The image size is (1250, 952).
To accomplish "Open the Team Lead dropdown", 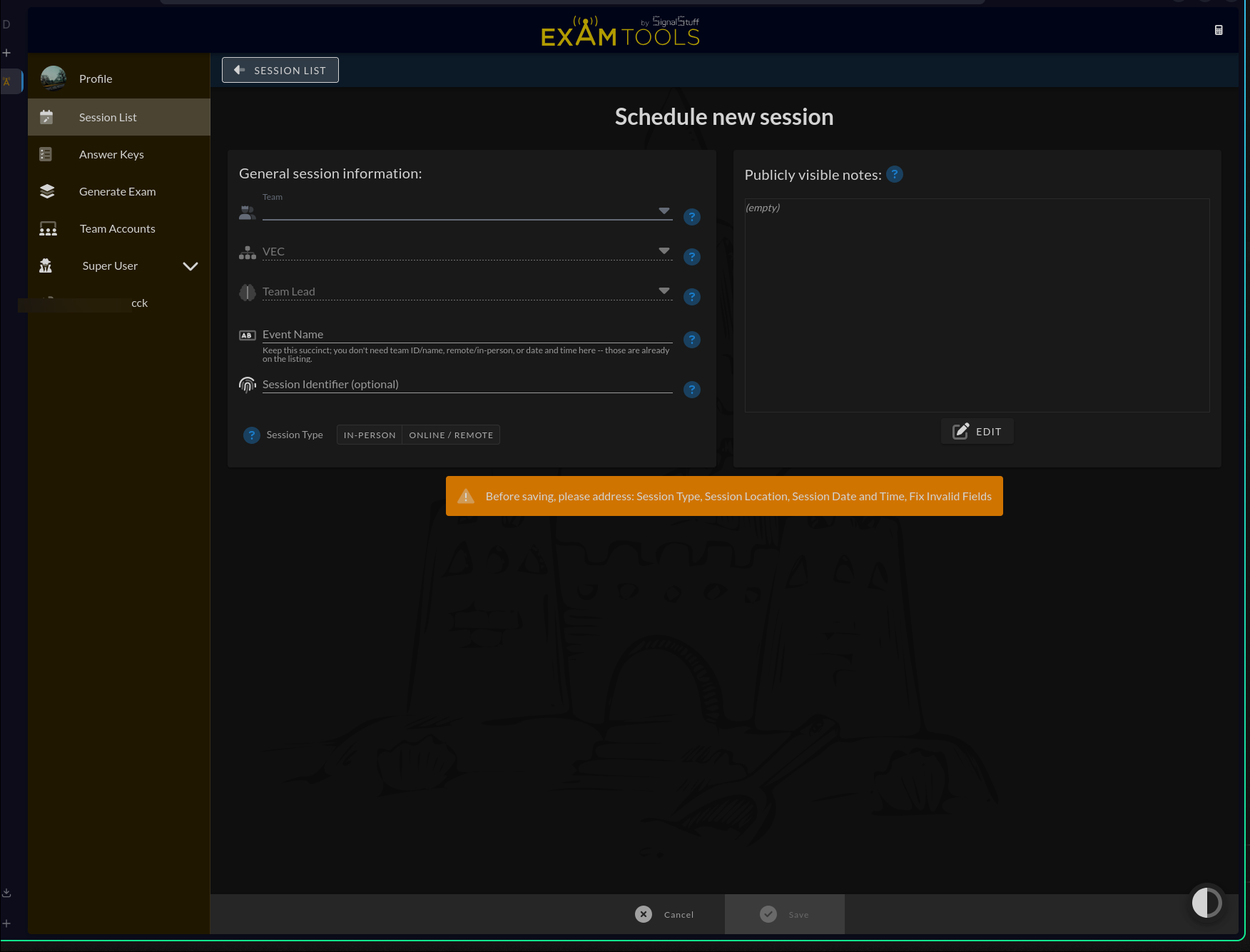I will point(467,291).
